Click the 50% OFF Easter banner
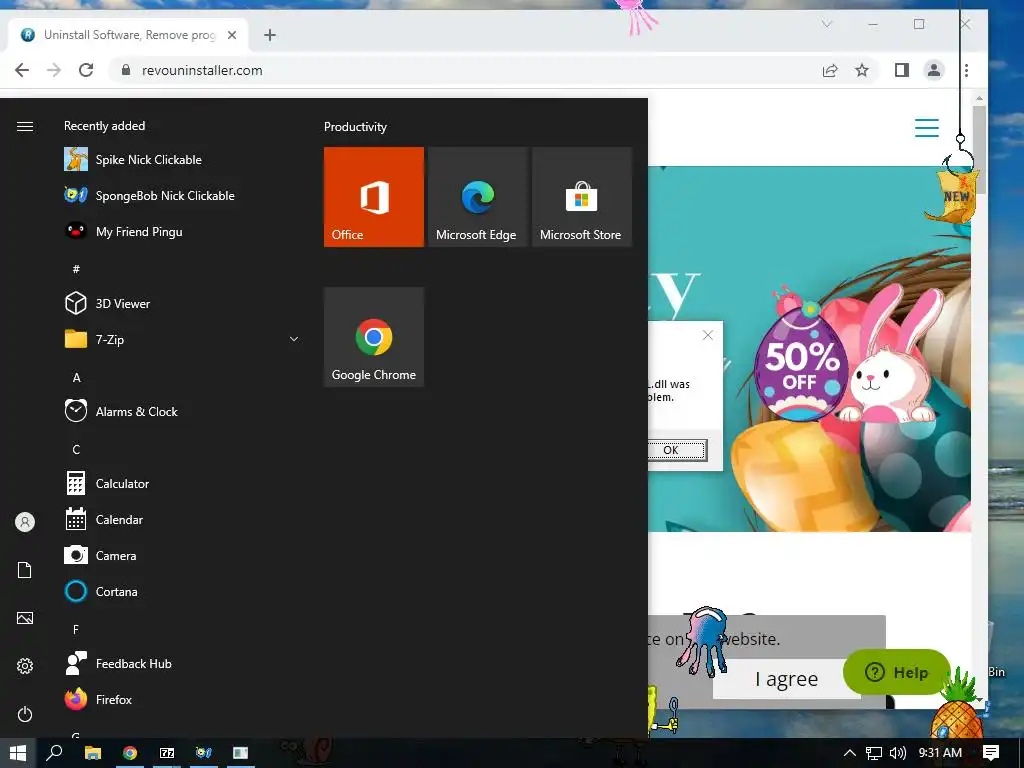Image resolution: width=1024 pixels, height=768 pixels. 809,349
